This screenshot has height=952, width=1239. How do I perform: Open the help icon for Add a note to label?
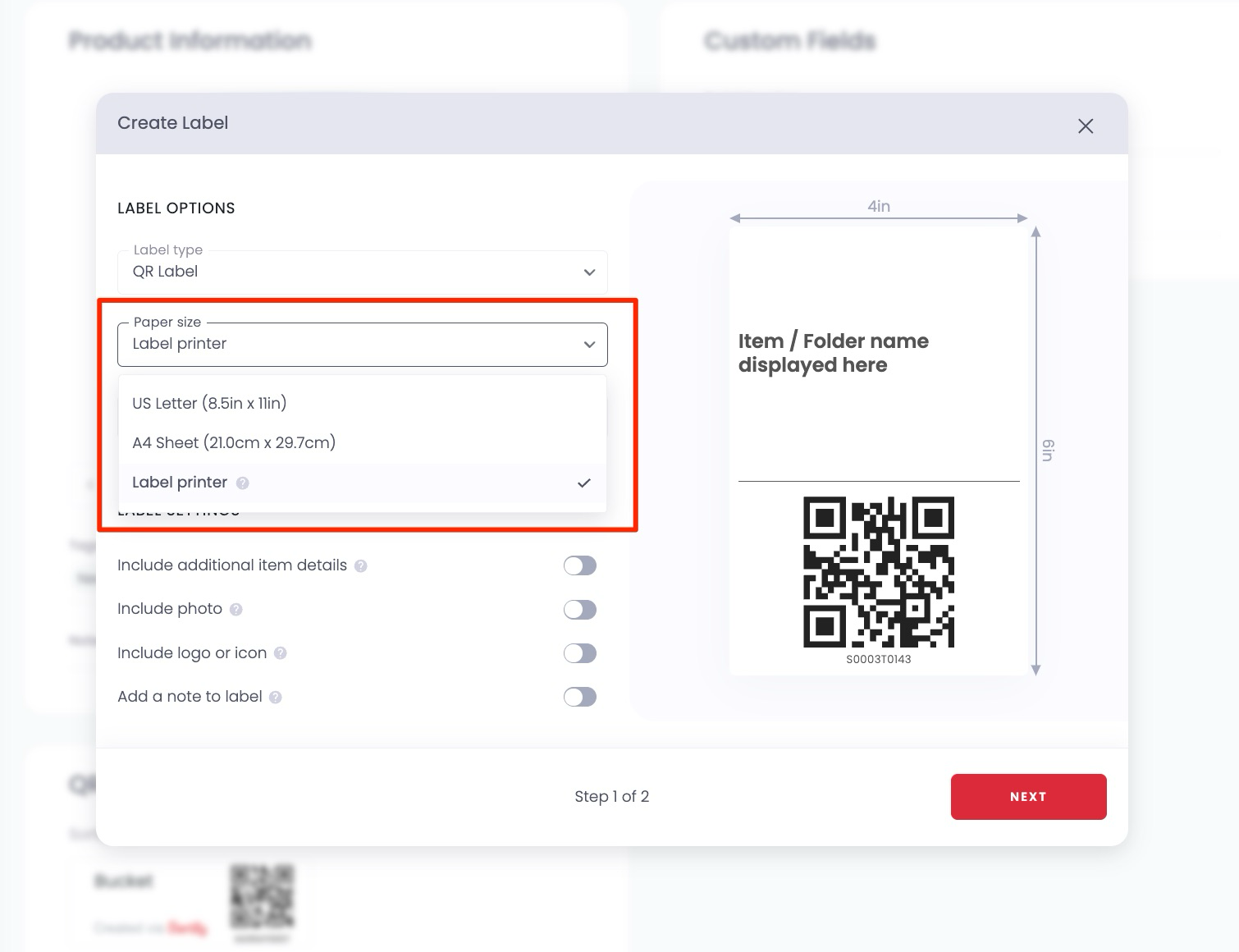click(x=276, y=697)
